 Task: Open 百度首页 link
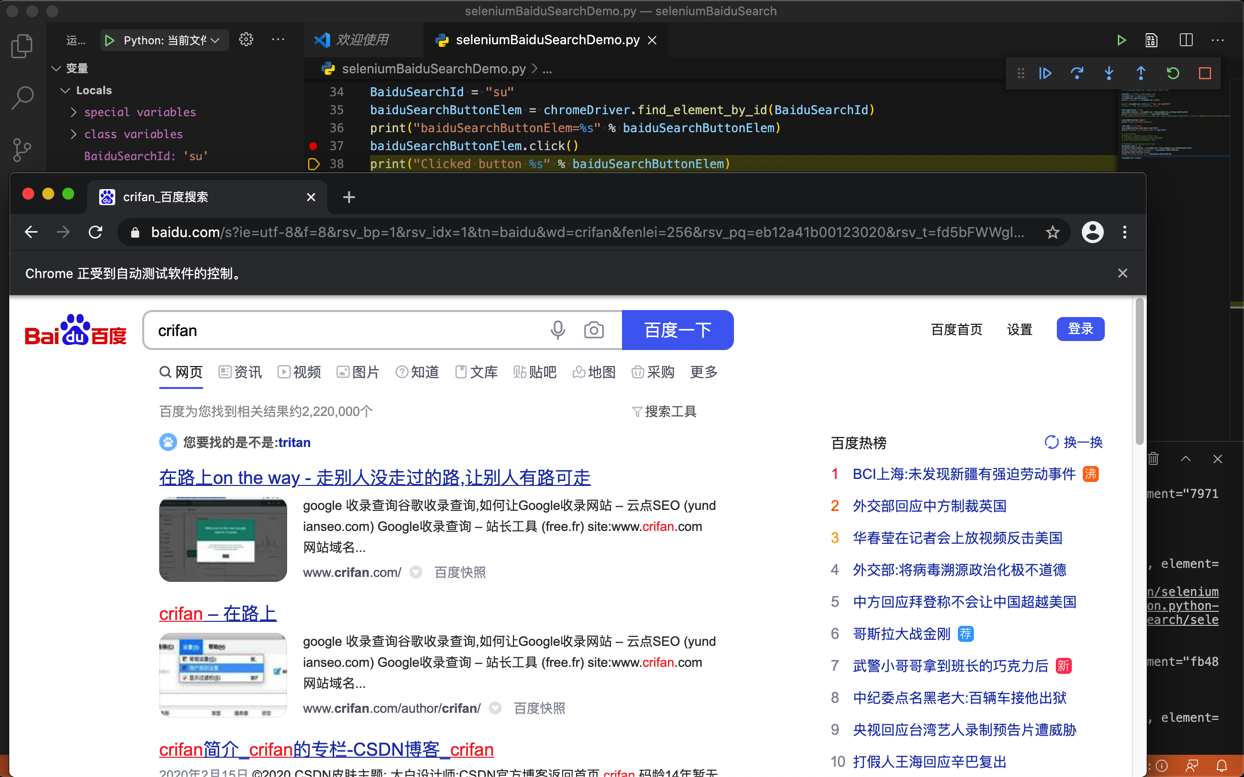pos(957,329)
